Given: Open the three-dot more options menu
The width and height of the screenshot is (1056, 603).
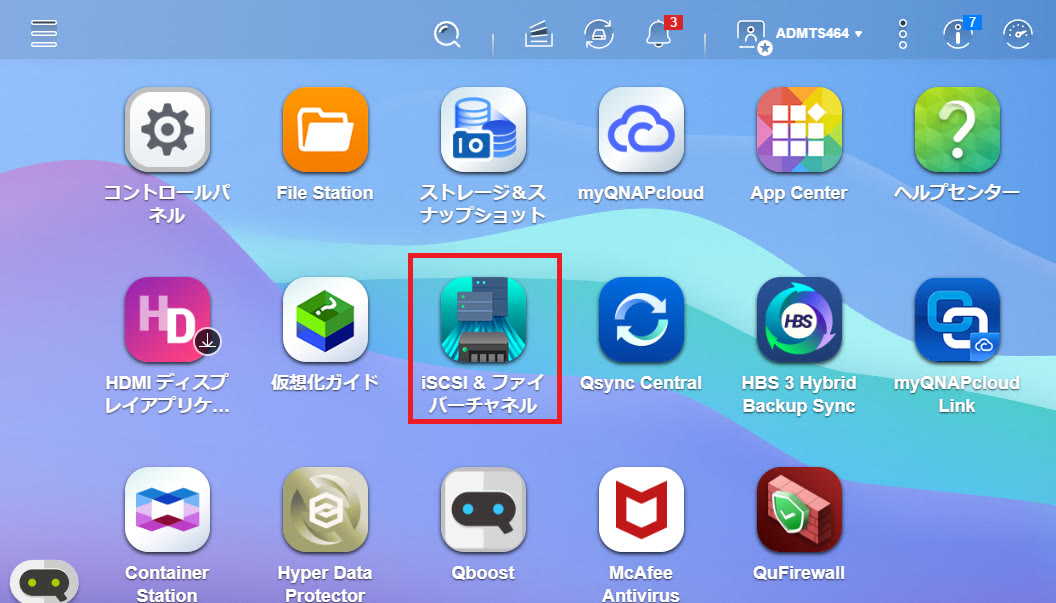Looking at the screenshot, I should [x=902, y=34].
